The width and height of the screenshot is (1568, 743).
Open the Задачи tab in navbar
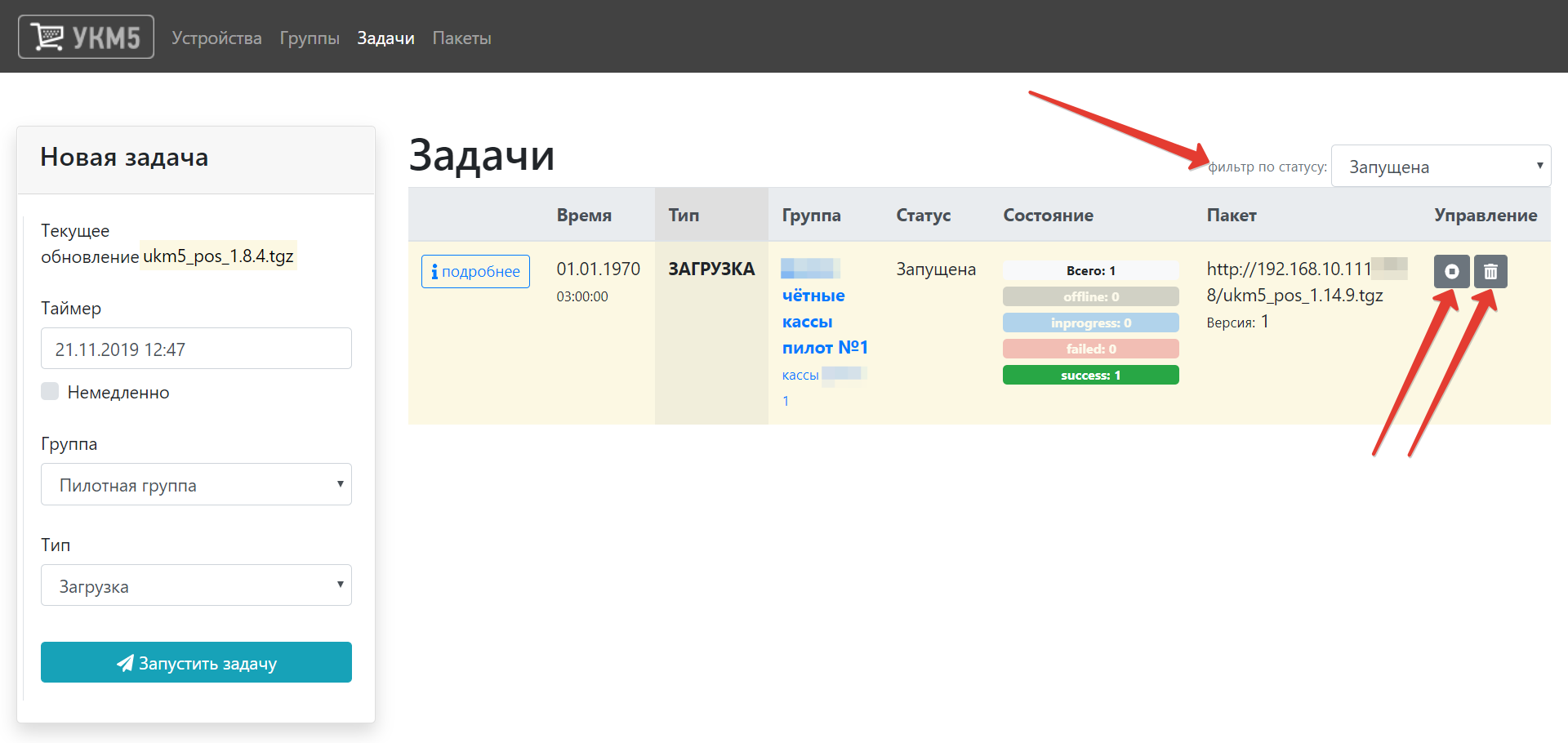point(385,38)
